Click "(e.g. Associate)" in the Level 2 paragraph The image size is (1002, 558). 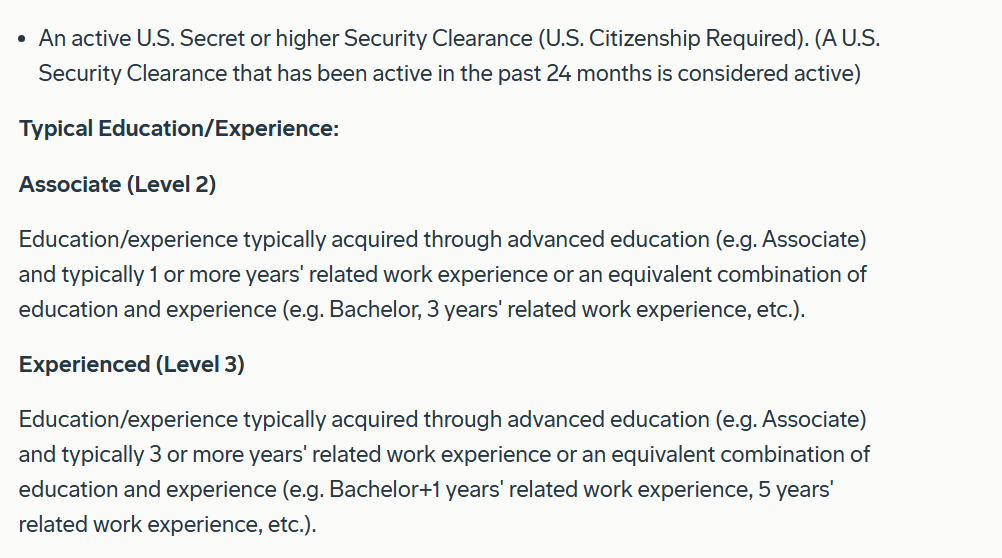pyautogui.click(x=790, y=240)
